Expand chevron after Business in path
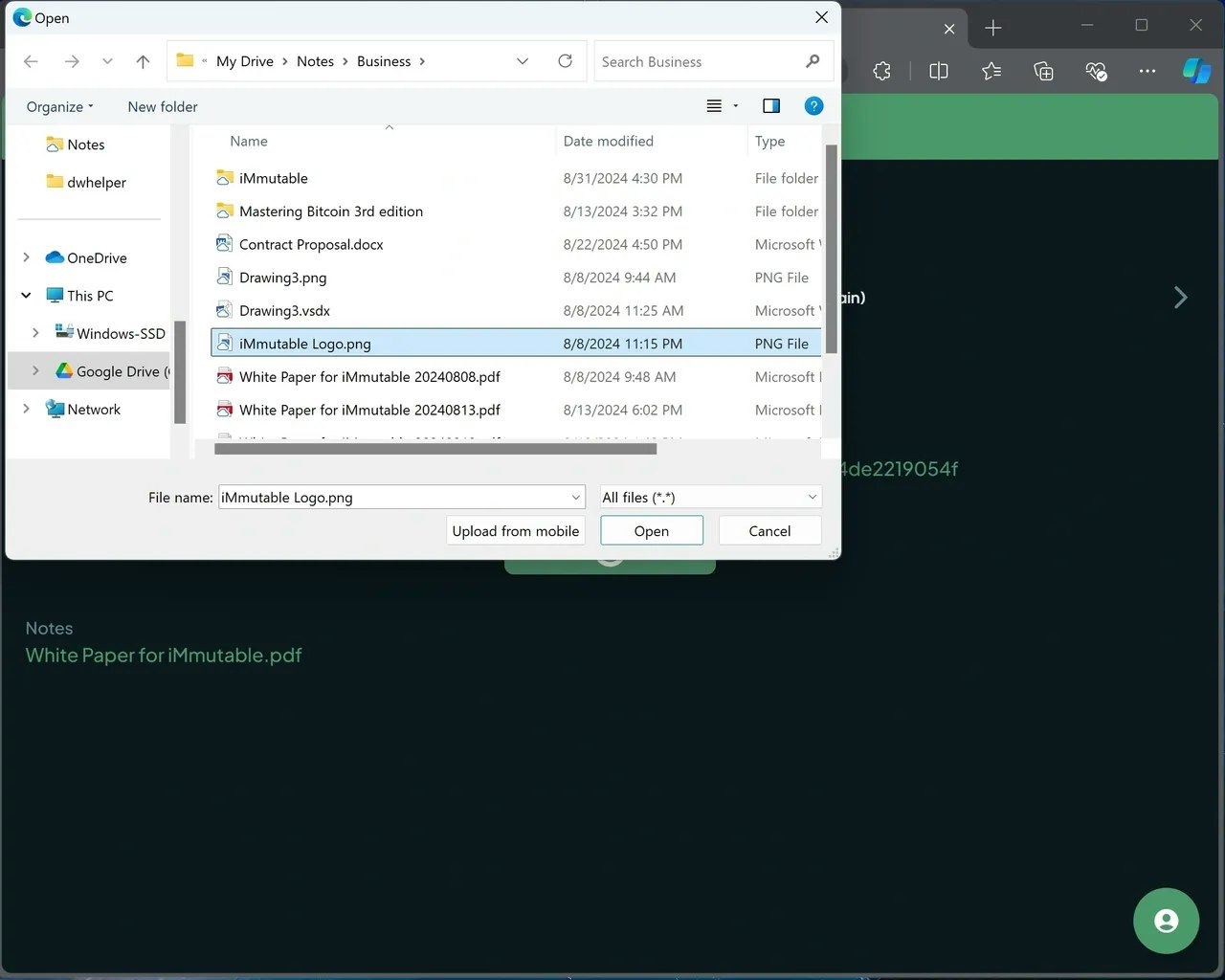 tap(422, 61)
